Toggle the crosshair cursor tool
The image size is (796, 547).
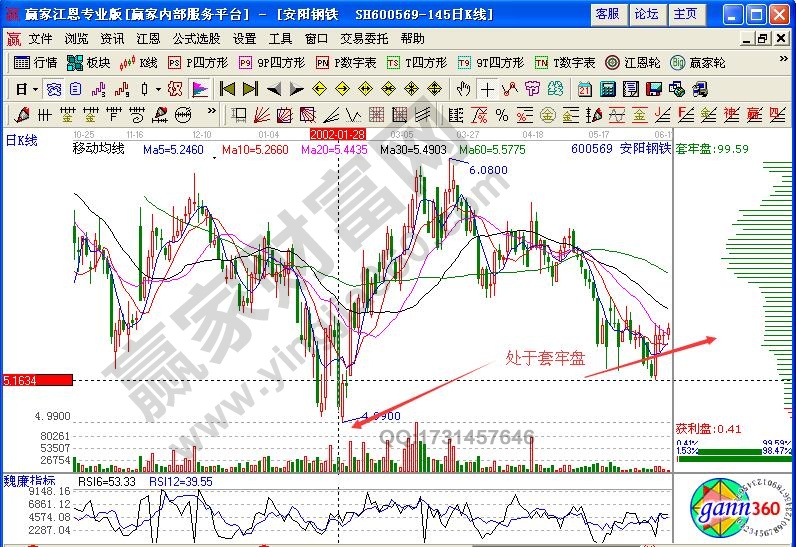tap(486, 88)
